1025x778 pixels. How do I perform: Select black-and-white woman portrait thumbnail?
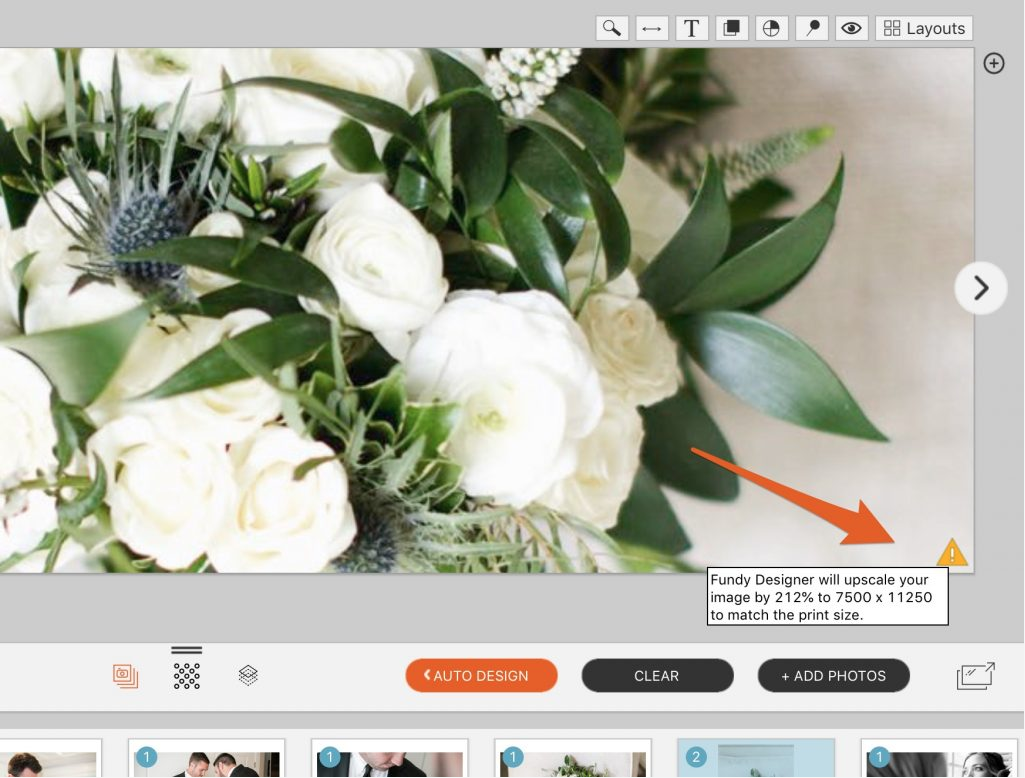[x=939, y=758]
